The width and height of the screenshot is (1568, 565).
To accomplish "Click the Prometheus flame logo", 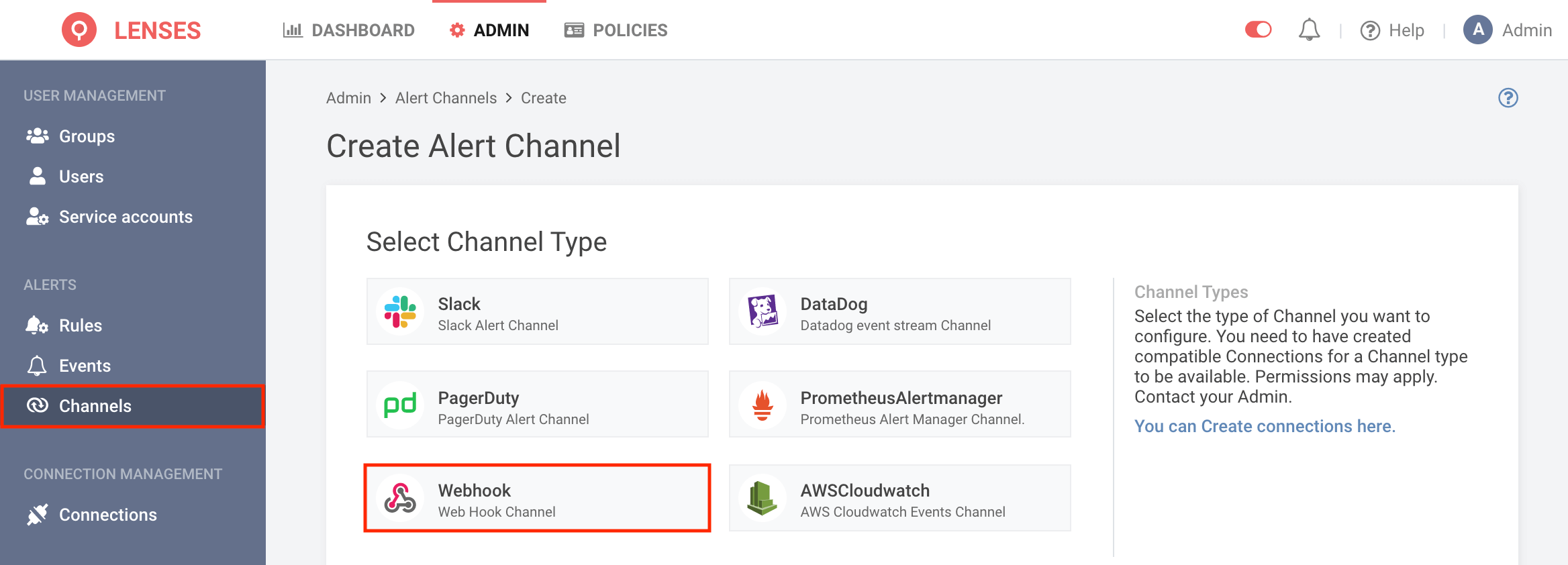I will [x=763, y=405].
